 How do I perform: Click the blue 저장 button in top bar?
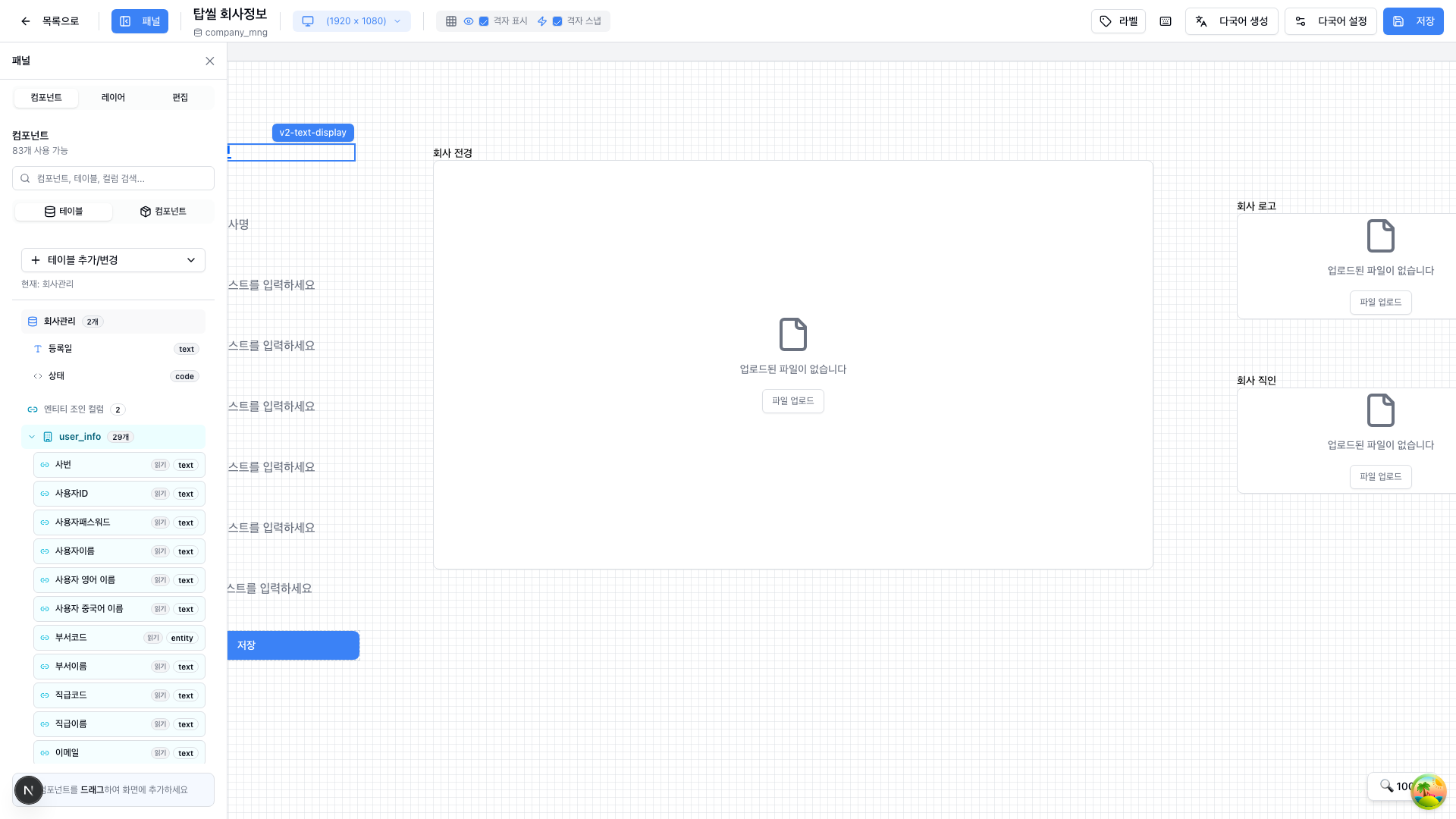click(x=1413, y=21)
